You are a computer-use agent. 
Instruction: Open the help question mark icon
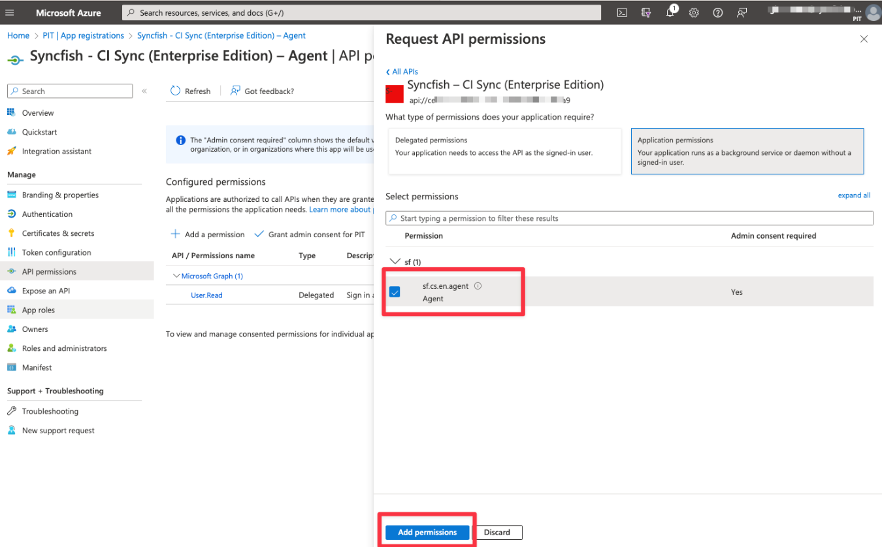tap(718, 12)
